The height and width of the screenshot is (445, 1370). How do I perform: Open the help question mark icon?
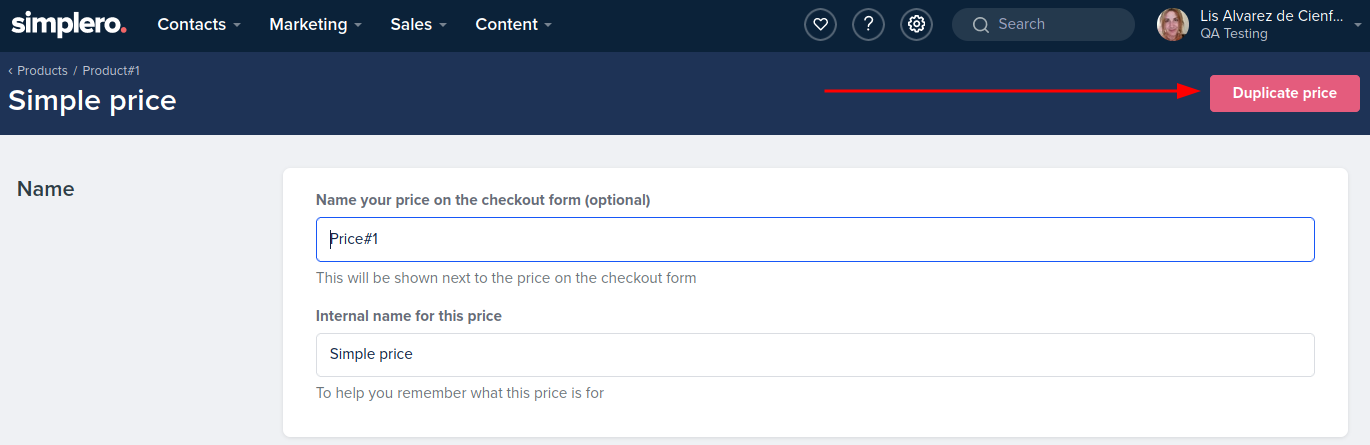point(868,24)
